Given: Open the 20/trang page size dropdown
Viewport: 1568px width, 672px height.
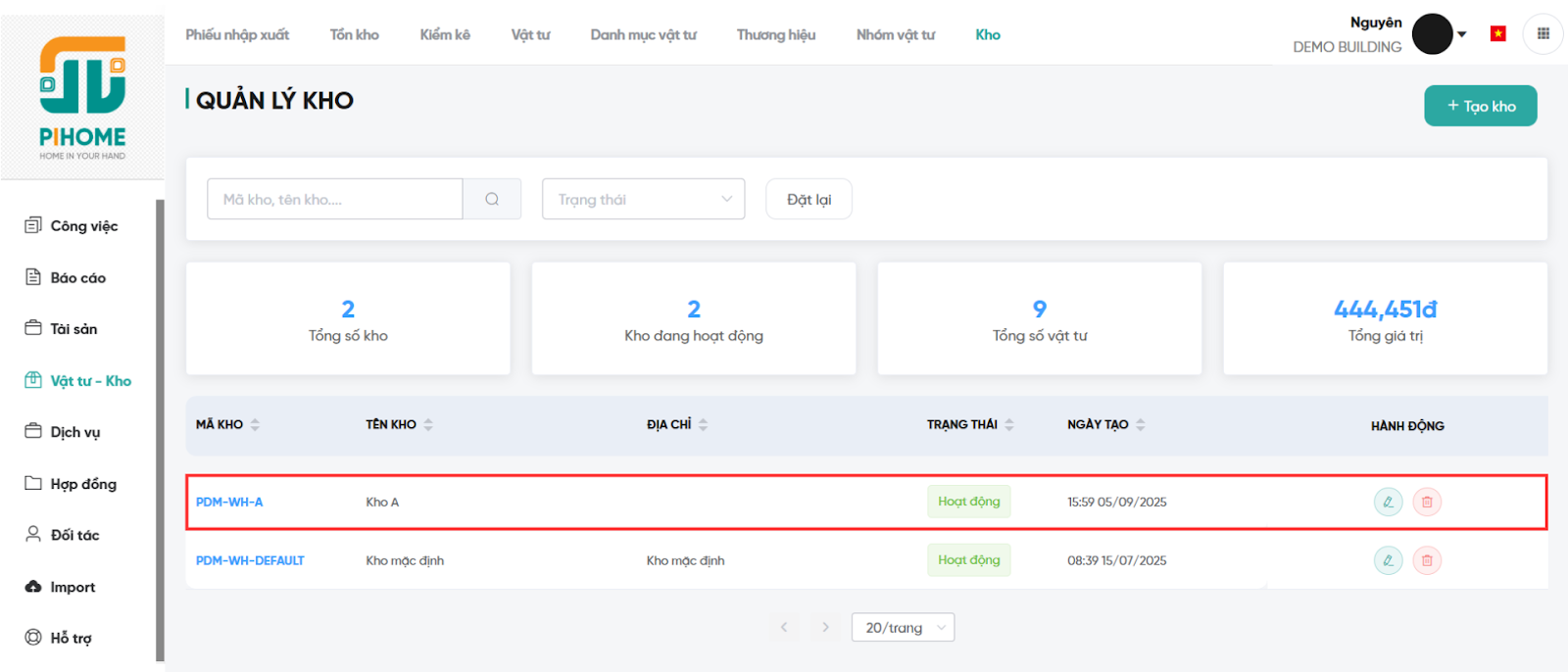Looking at the screenshot, I should [903, 627].
